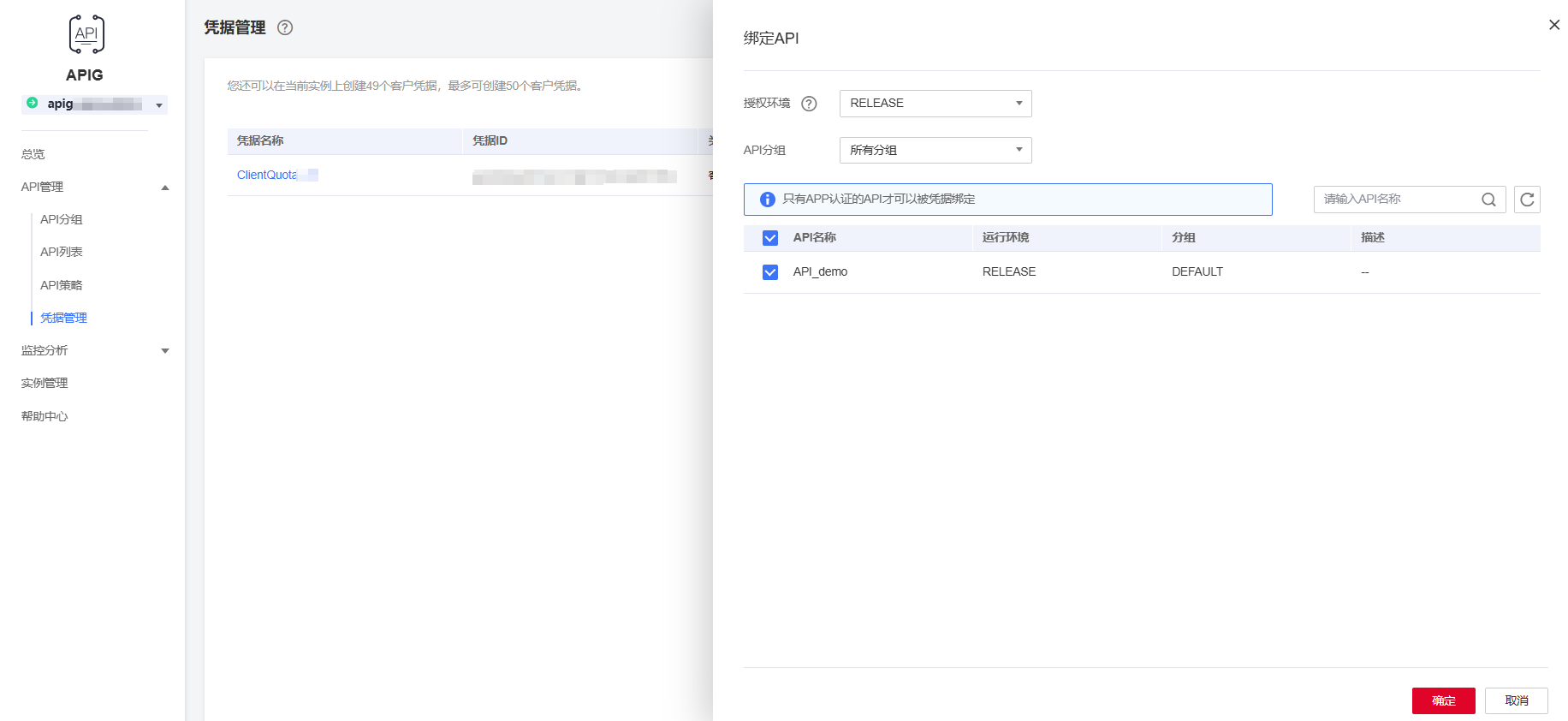Click search magnifier in API name box
The width and height of the screenshot is (1568, 721).
[x=1488, y=200]
